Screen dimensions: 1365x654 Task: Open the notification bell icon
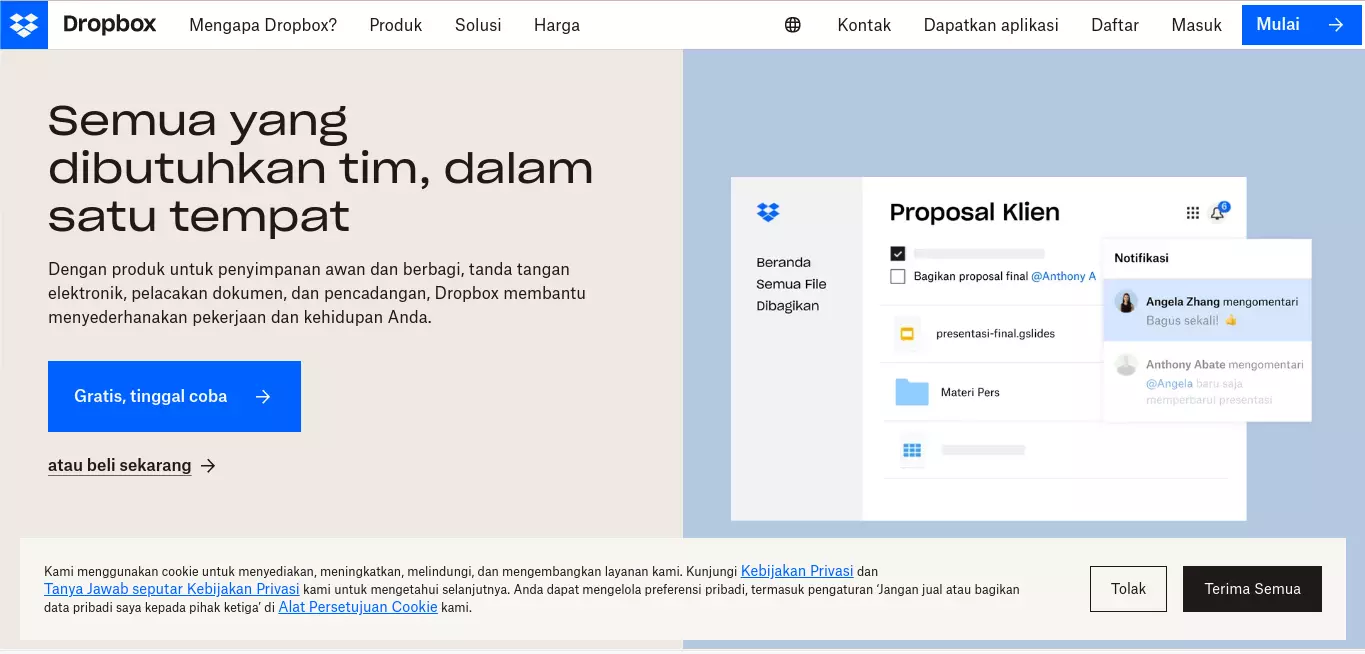tap(1218, 212)
